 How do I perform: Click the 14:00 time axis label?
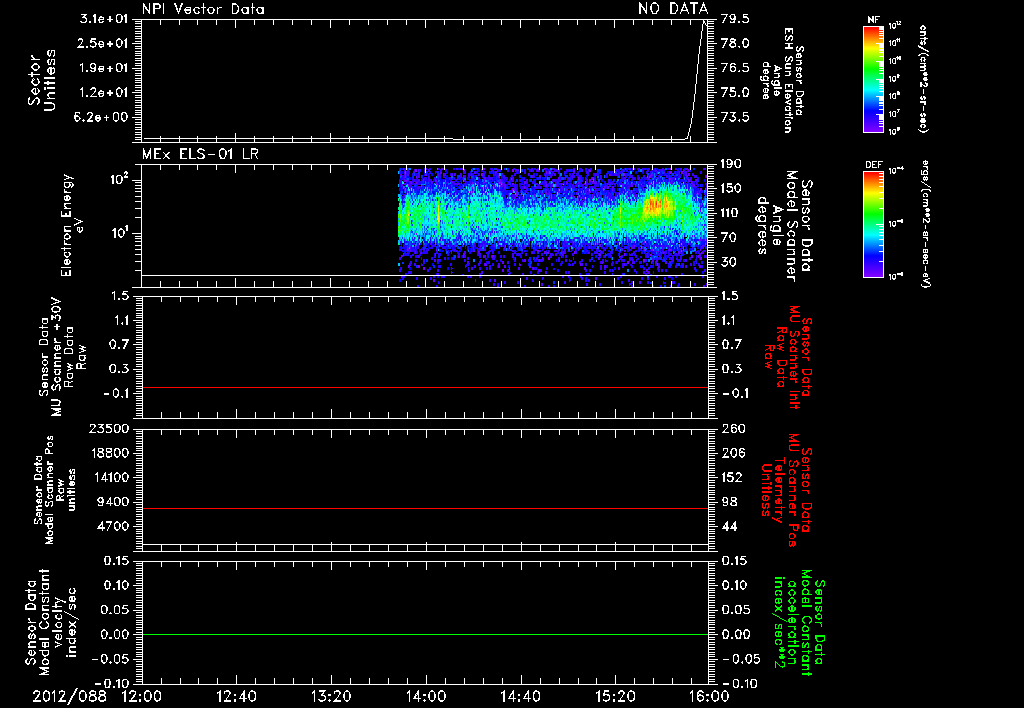(x=426, y=696)
